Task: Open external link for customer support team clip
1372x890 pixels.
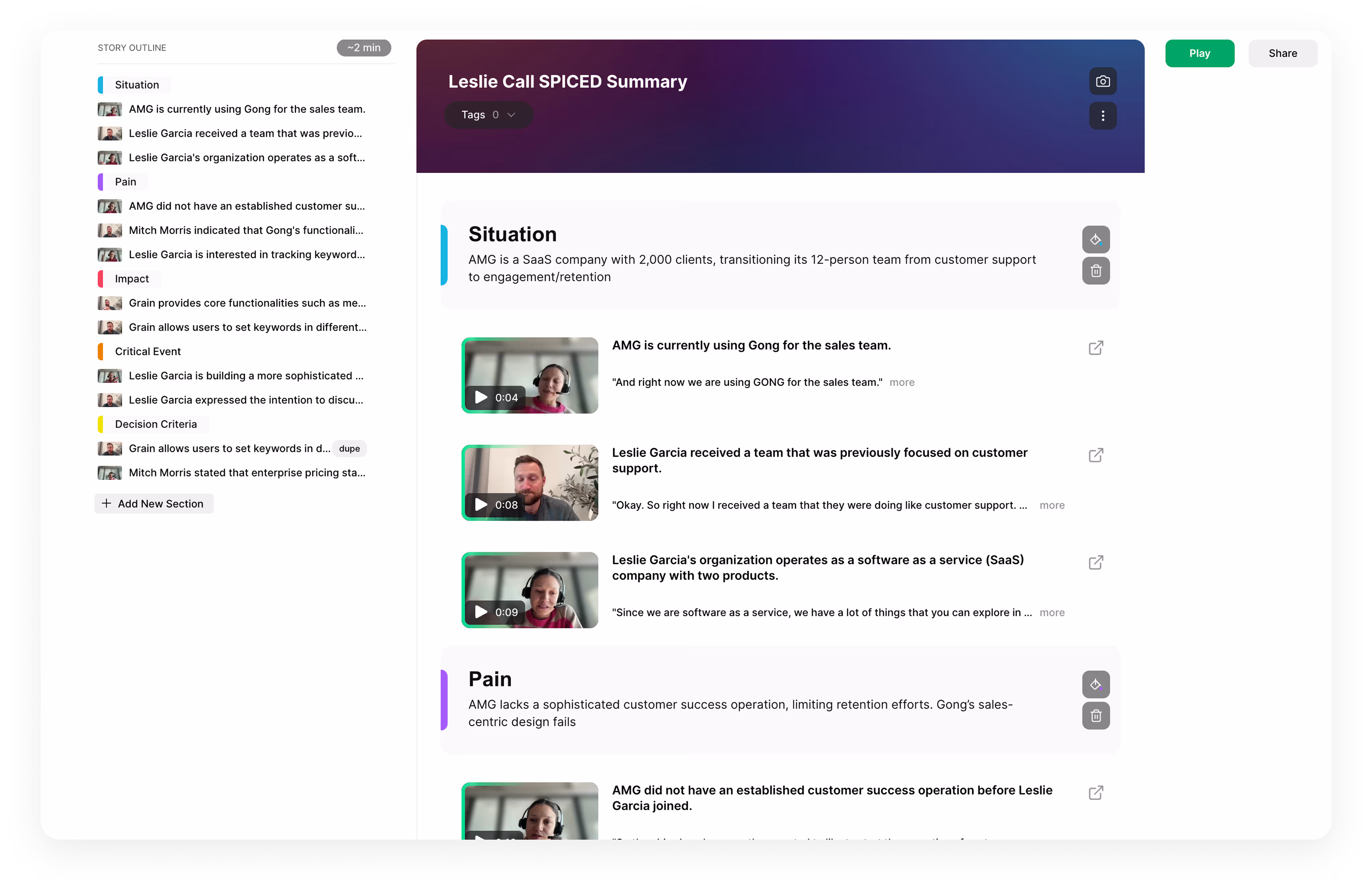Action: pos(1095,454)
